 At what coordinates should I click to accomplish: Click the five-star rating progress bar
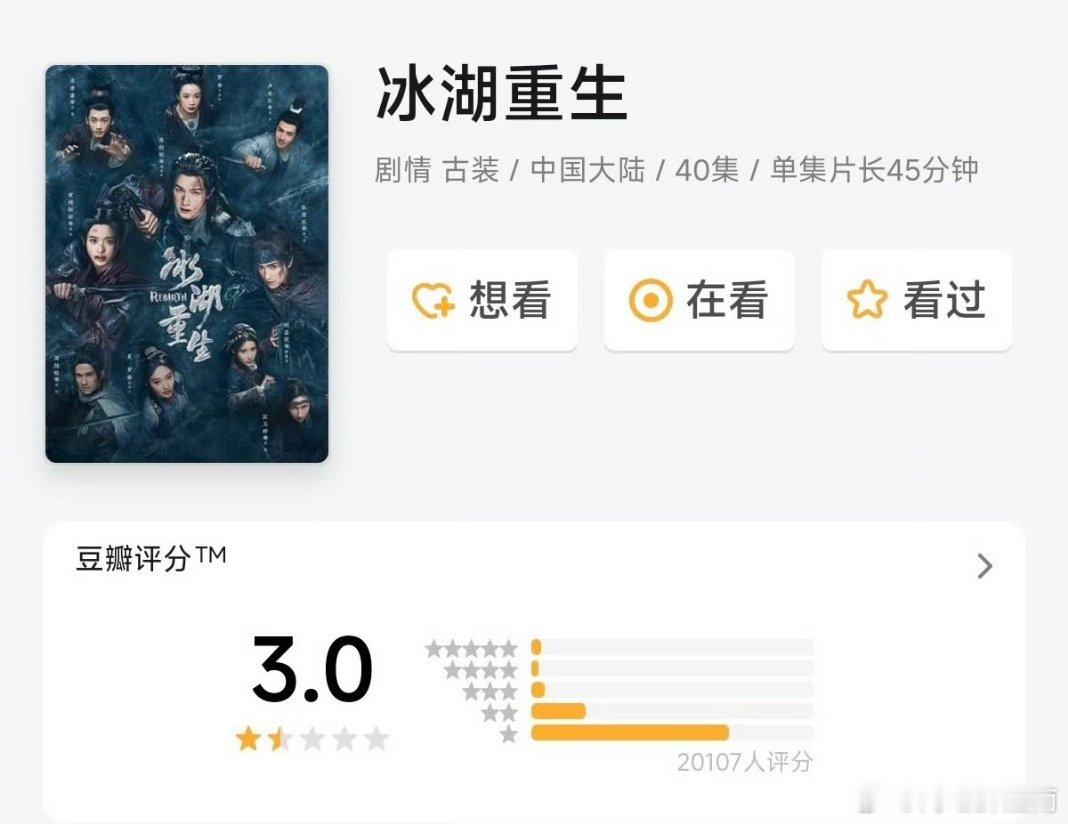[670, 647]
